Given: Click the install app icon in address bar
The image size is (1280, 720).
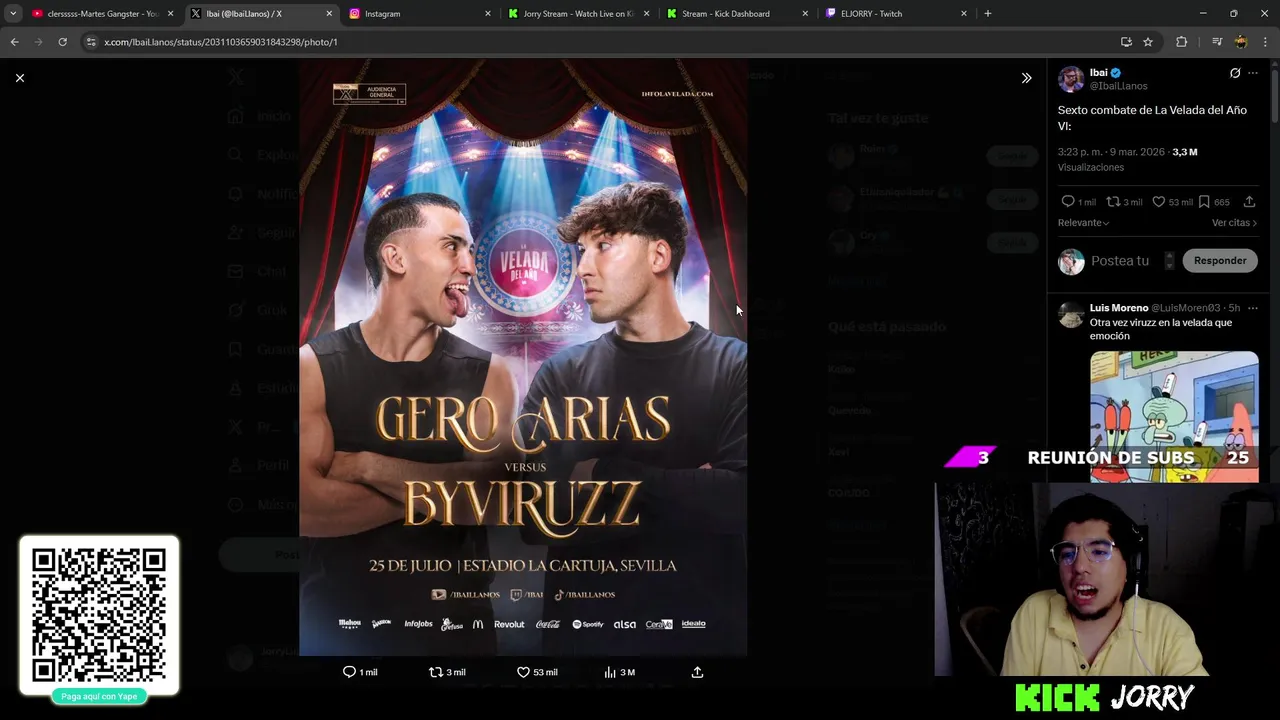Looking at the screenshot, I should coord(1126,42).
